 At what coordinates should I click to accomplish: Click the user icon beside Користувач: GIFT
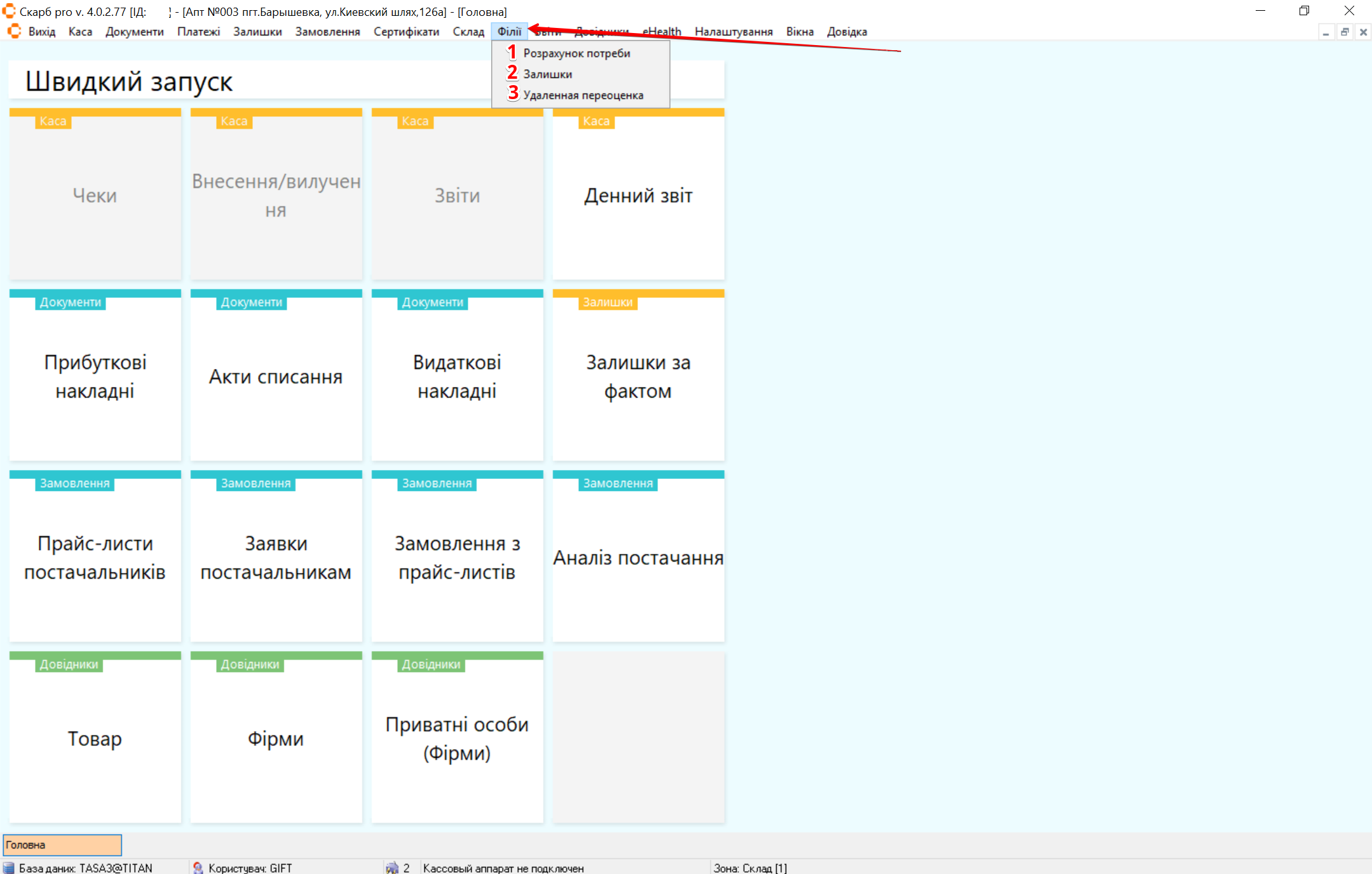pos(198,868)
